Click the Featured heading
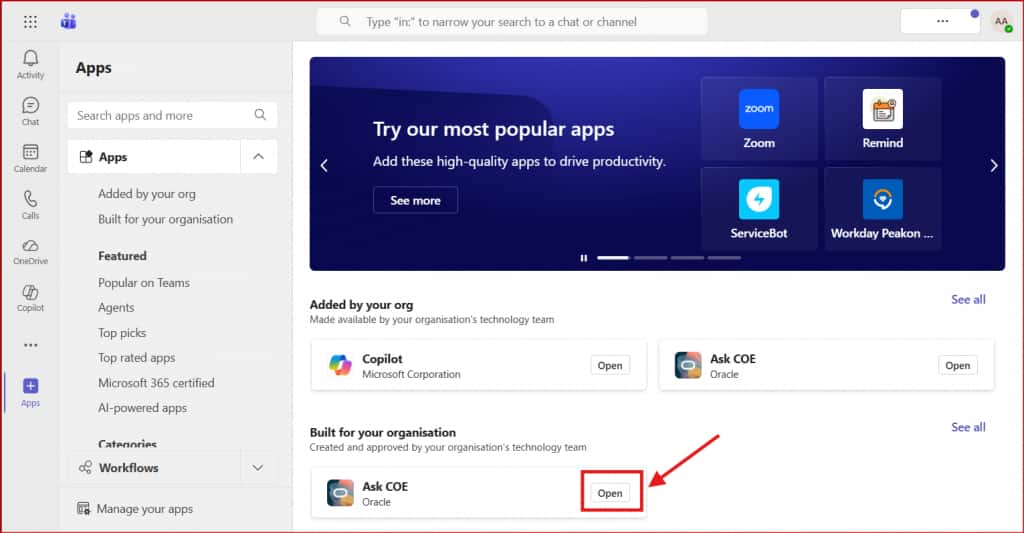The width and height of the screenshot is (1024, 533). point(122,256)
